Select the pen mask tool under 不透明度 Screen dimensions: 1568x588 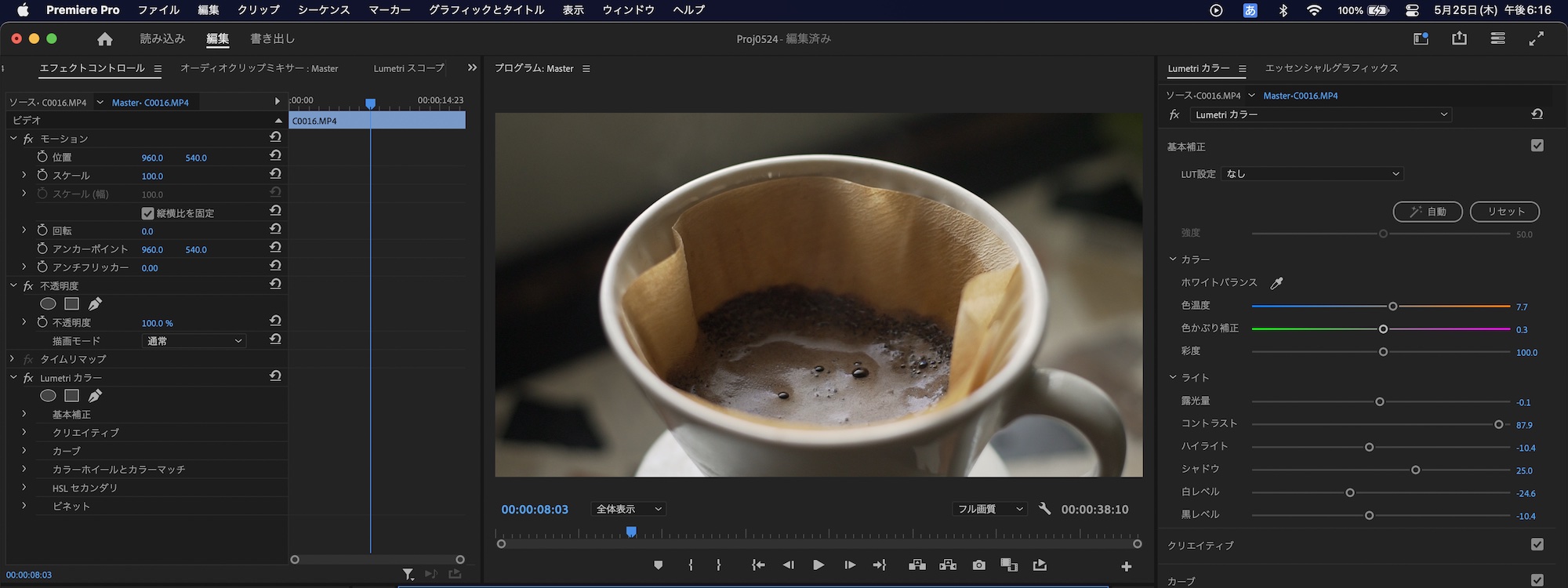point(95,304)
